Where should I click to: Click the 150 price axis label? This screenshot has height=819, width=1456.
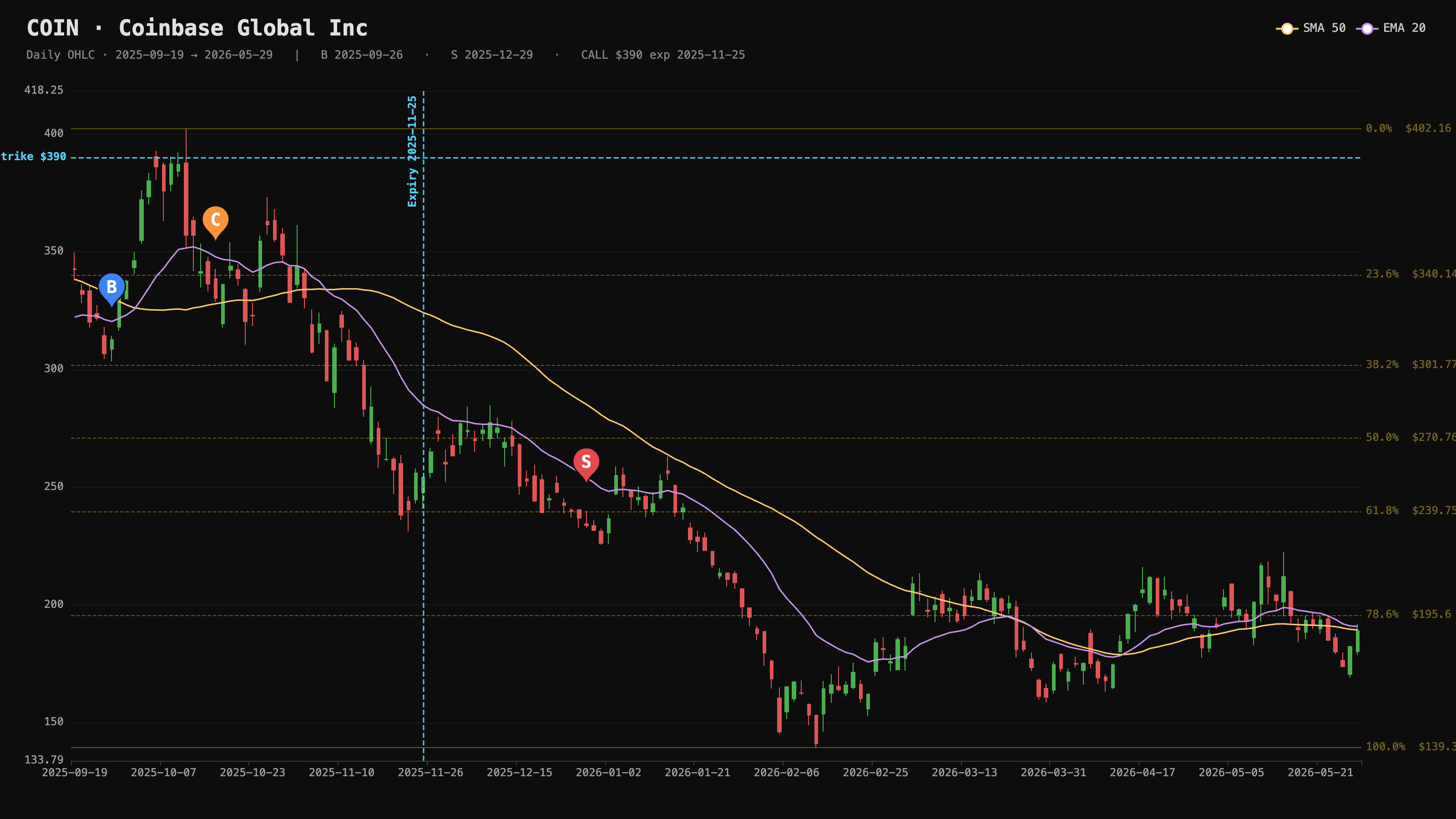(54, 722)
